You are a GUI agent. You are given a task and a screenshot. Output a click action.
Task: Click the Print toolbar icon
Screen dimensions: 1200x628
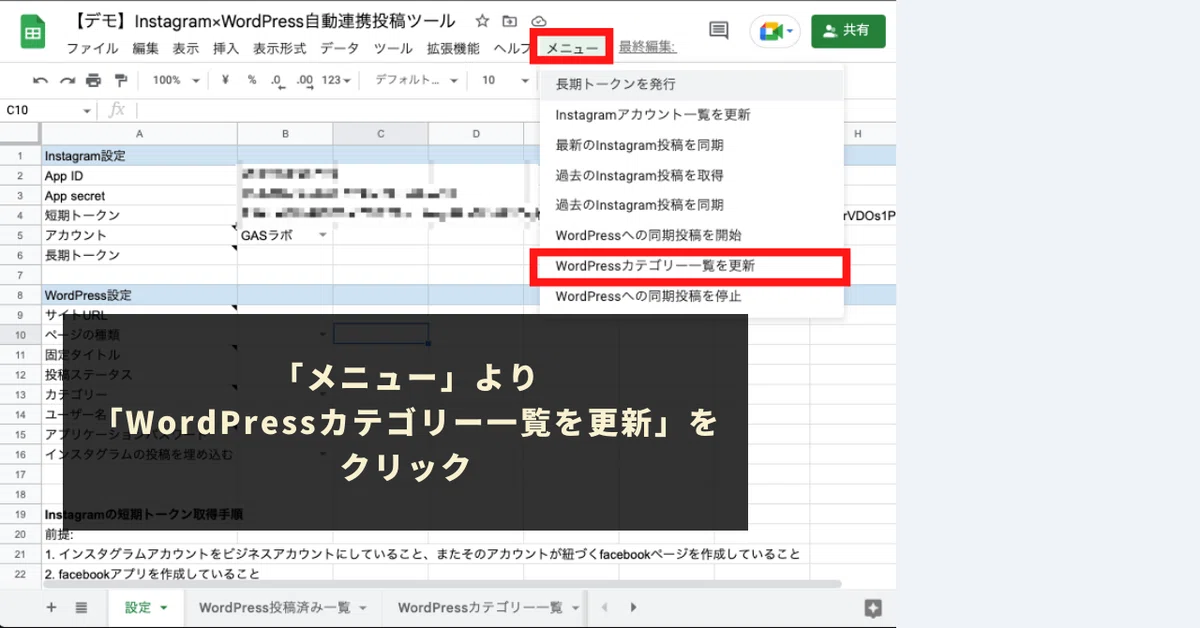click(94, 80)
